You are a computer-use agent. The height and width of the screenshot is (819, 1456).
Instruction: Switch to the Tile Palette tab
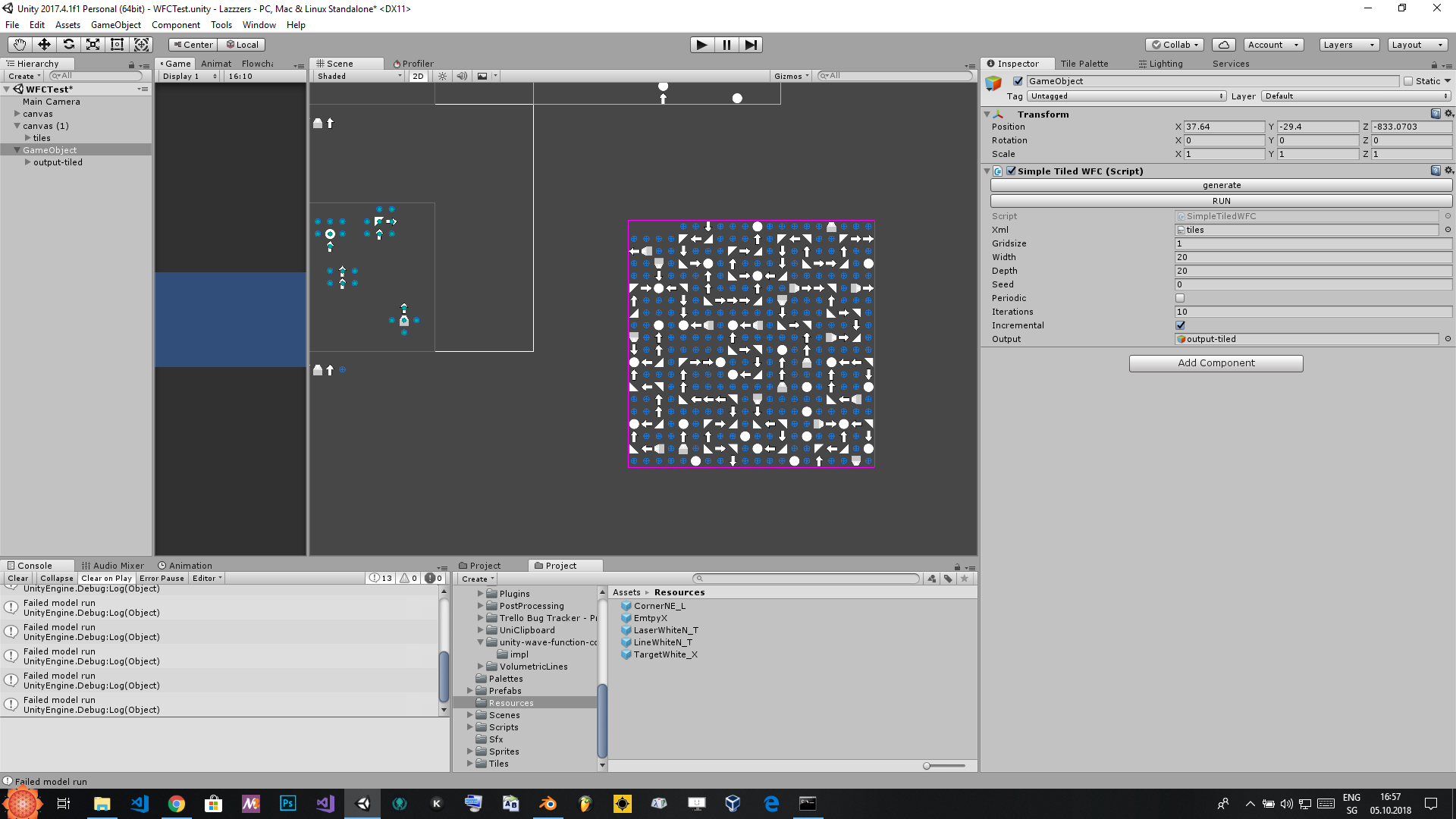(x=1084, y=64)
